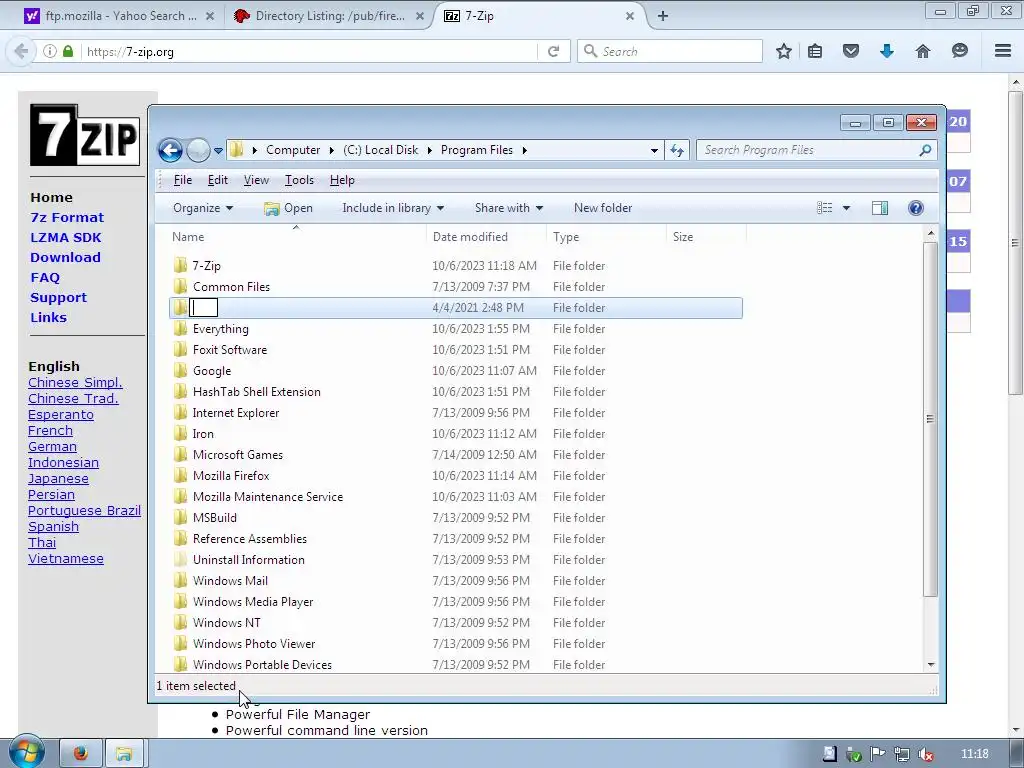This screenshot has height=768, width=1024.
Task: Select the Google folder icon
Action: pos(181,371)
